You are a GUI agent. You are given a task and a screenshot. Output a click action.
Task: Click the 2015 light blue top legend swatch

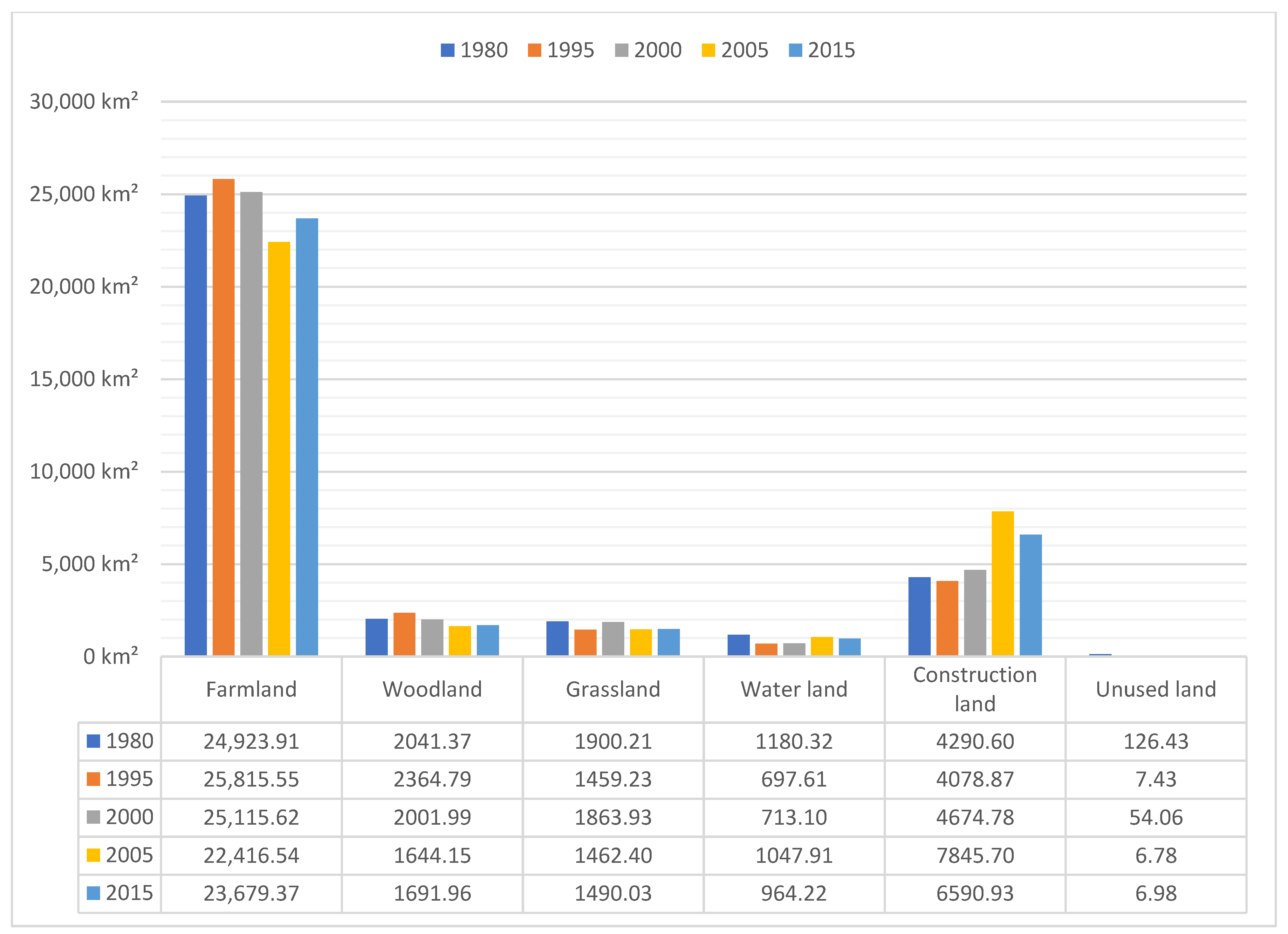[795, 50]
